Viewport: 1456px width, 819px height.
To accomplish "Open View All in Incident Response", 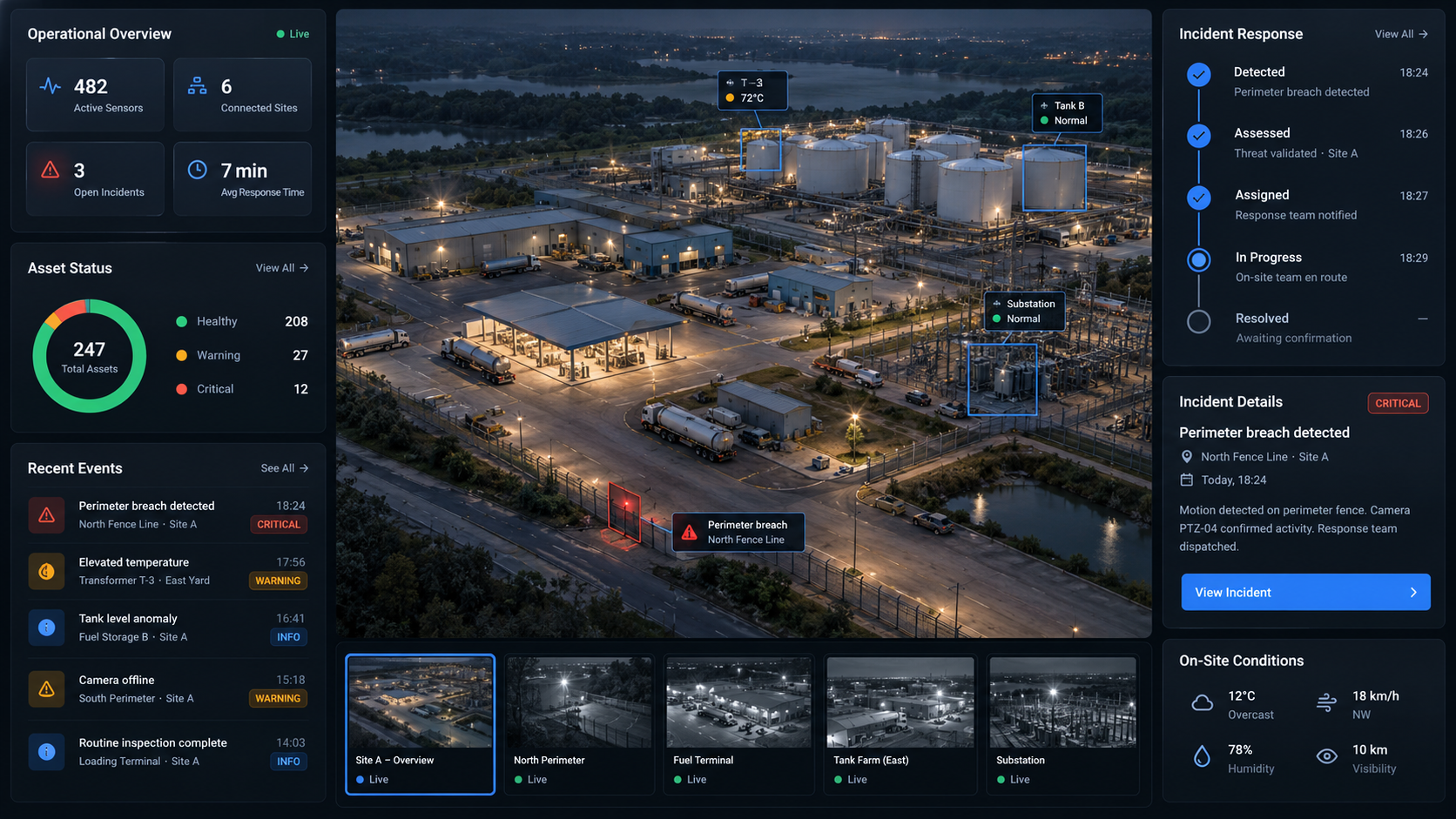I will click(1401, 34).
